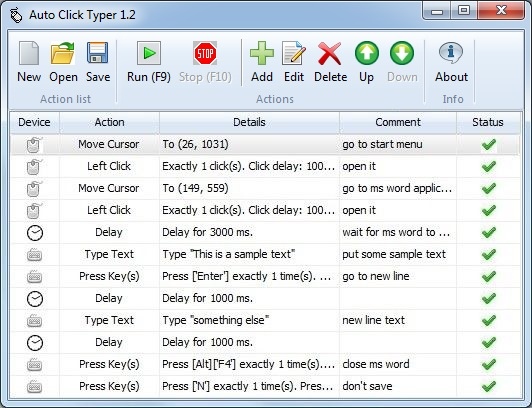Click the 'go to ms word applic...' comment
The width and height of the screenshot is (532, 408).
click(397, 188)
